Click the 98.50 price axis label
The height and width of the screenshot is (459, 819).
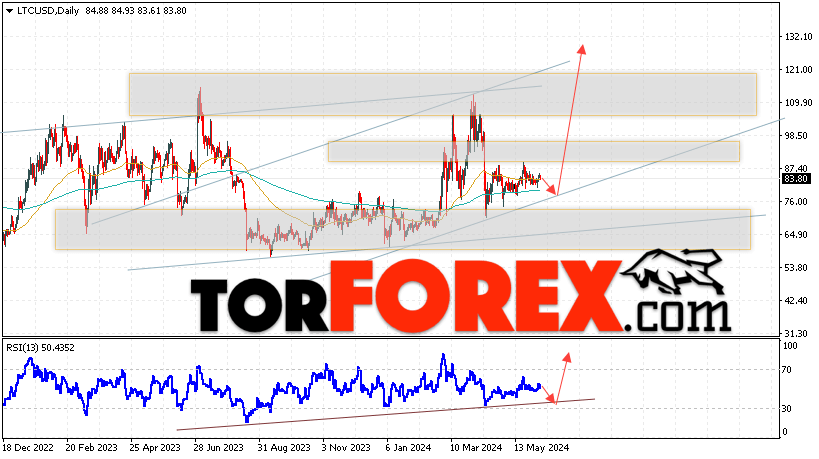796,135
